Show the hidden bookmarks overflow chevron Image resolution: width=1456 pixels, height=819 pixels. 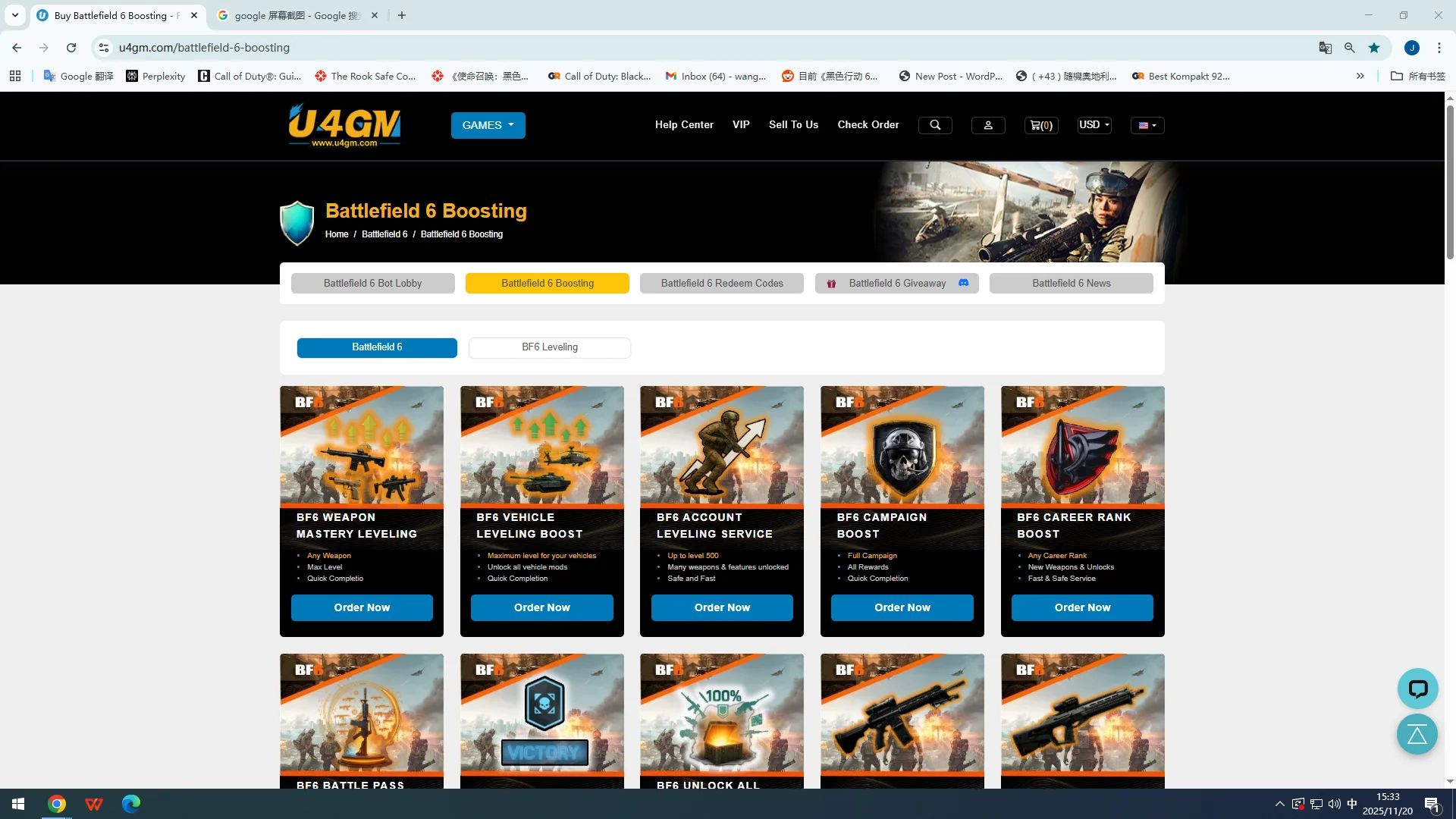coord(1360,76)
